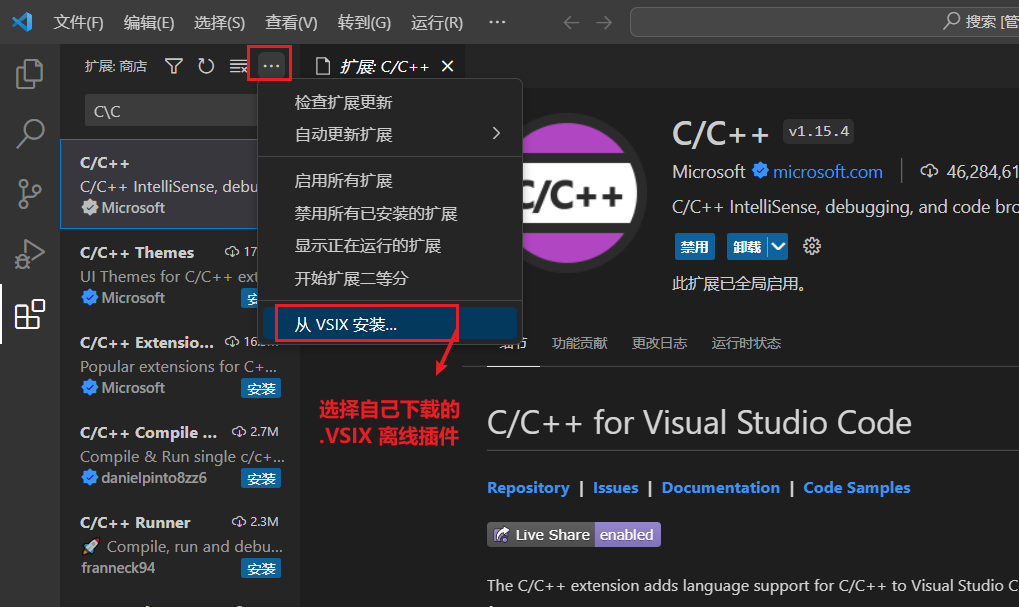Screen dimensions: 1019x607
Task: Switch to the 更改日志 tab
Action: (659, 343)
